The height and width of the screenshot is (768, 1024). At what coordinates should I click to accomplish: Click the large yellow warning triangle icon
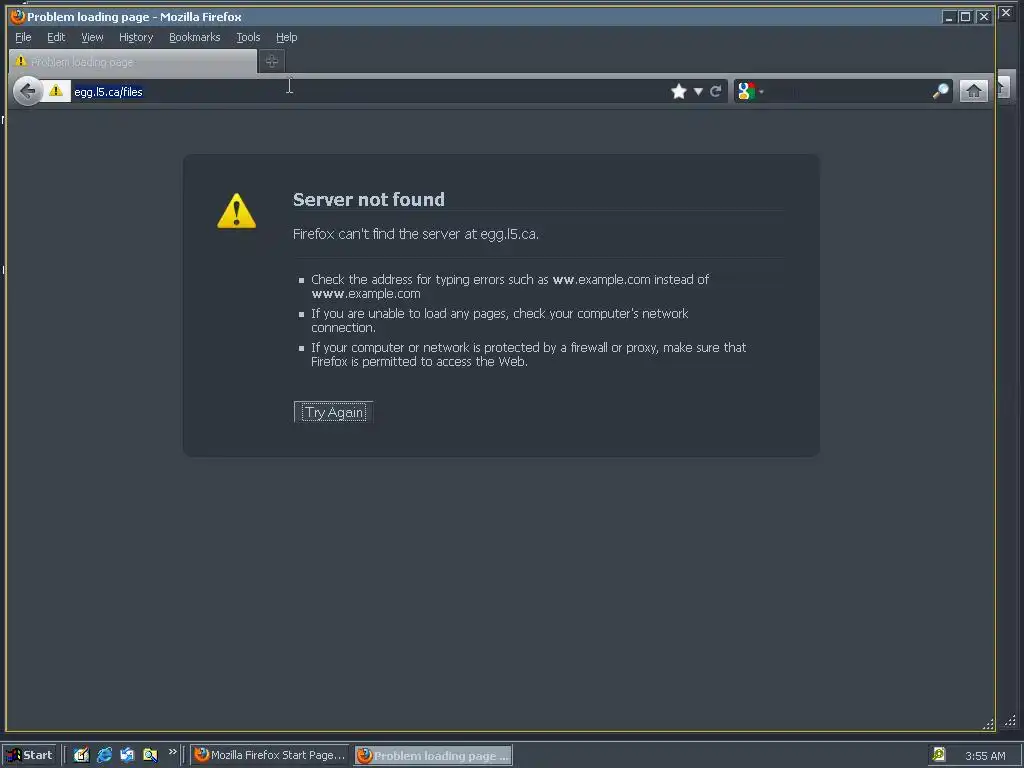coord(236,210)
